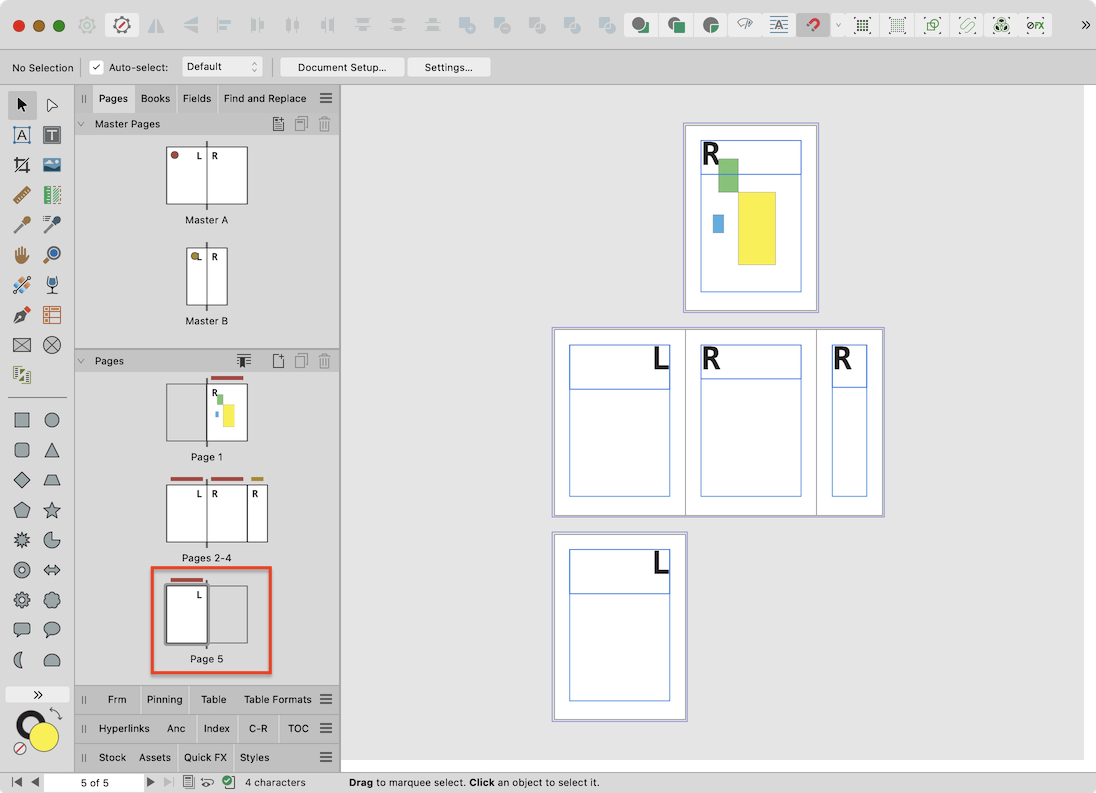Select the Zoom magnifier tool

pyautogui.click(x=52, y=254)
